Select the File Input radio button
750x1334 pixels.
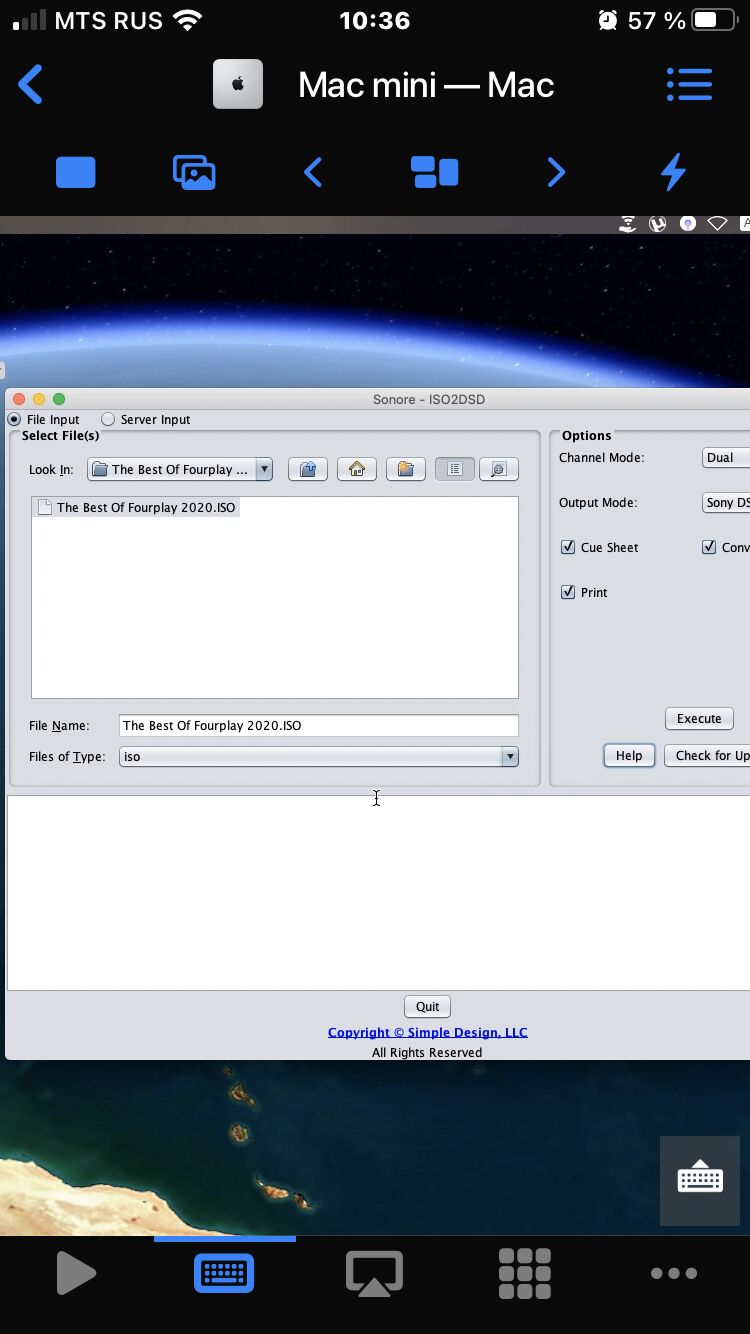[14, 419]
